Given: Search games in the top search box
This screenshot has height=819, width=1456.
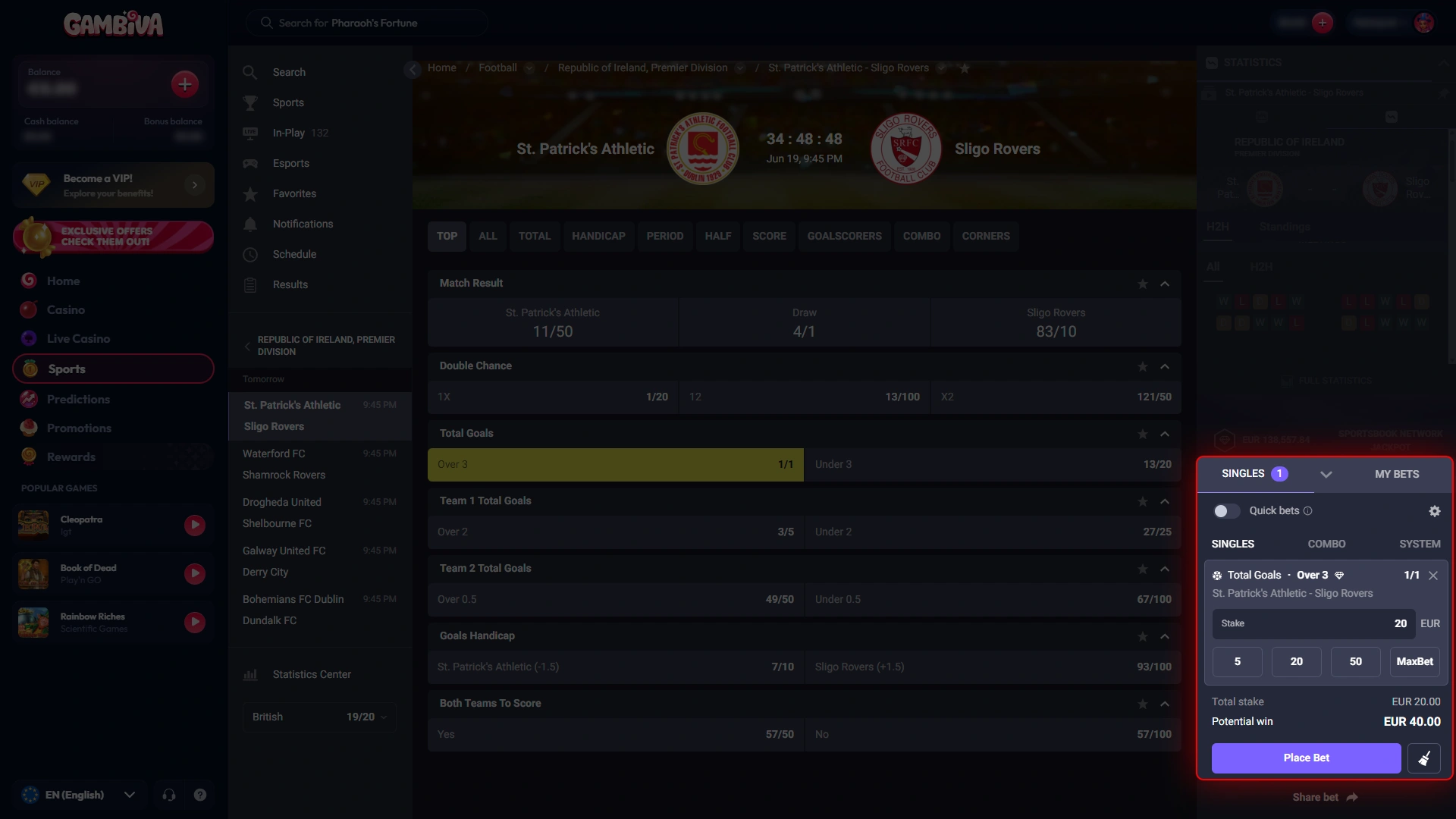Looking at the screenshot, I should pos(366,23).
